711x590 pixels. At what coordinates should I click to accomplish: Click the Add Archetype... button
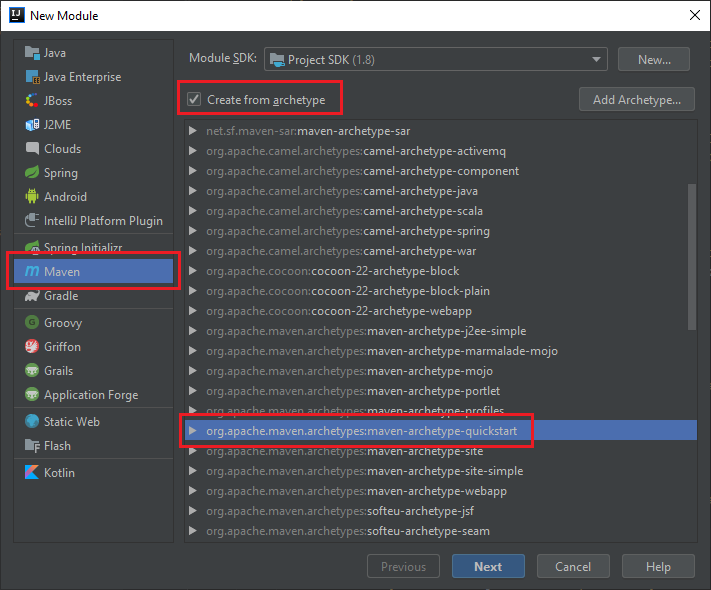coord(637,99)
